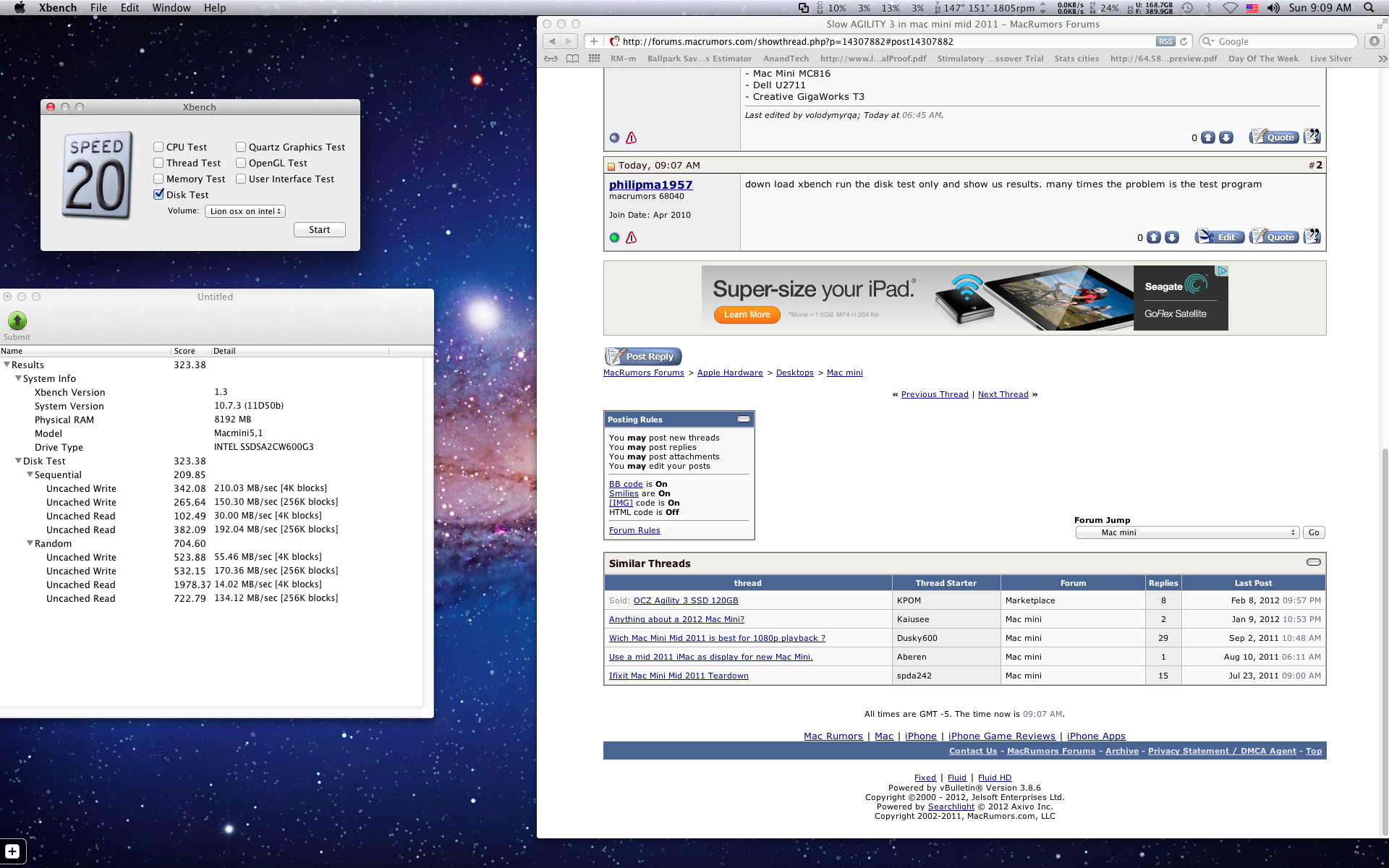Image resolution: width=1389 pixels, height=868 pixels.
Task: Collapse System Info section
Action: tap(18, 378)
